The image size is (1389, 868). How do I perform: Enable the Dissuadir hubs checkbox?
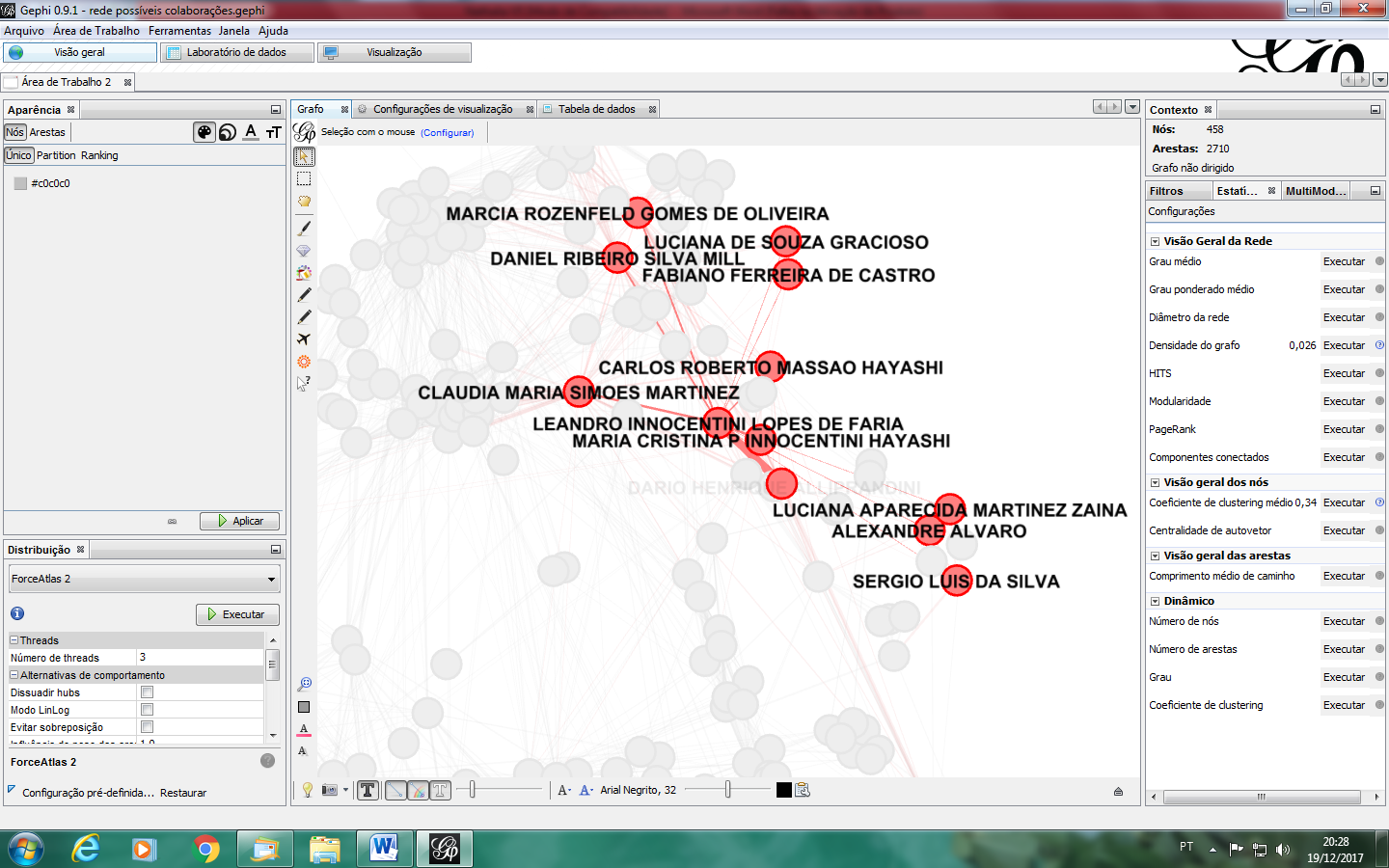[148, 692]
